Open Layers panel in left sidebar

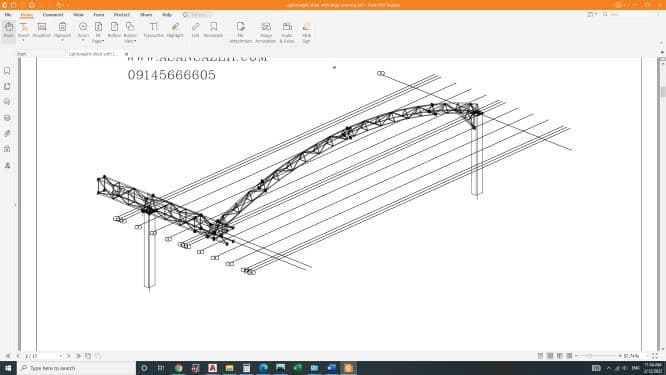[7, 118]
